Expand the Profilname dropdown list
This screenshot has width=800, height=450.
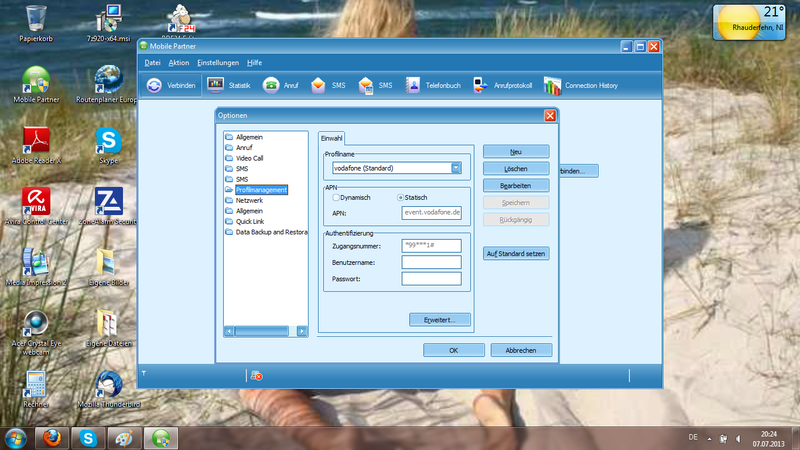tap(456, 169)
